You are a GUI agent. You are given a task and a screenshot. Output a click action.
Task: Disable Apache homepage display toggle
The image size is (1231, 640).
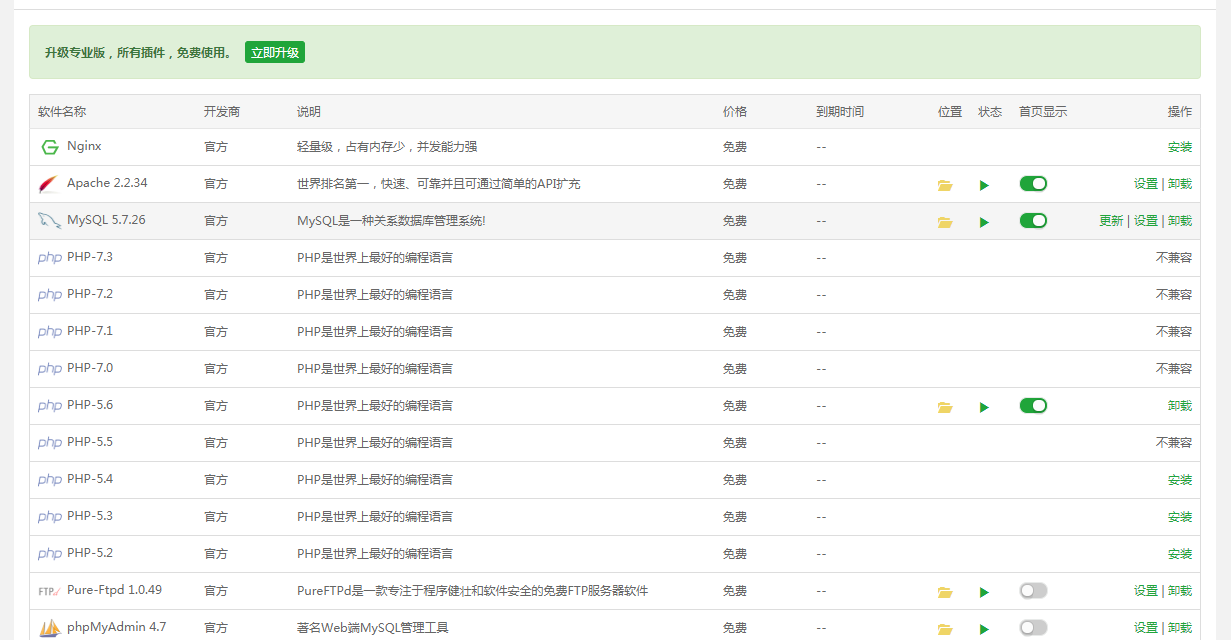point(1033,183)
